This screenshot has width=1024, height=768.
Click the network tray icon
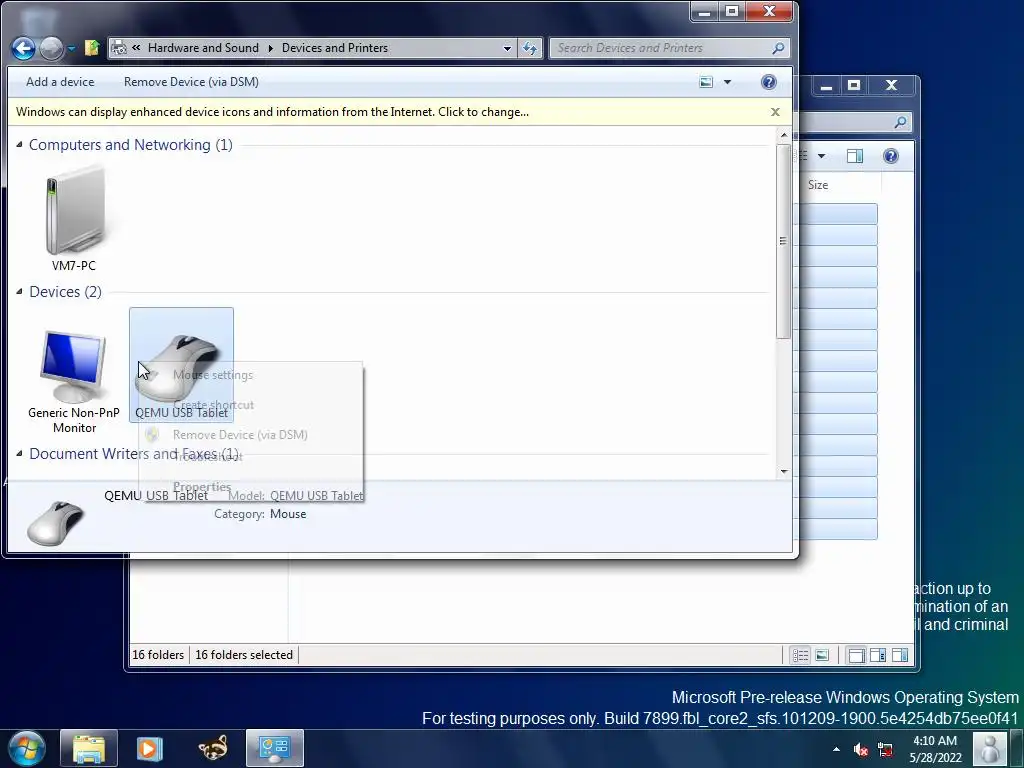(886, 750)
